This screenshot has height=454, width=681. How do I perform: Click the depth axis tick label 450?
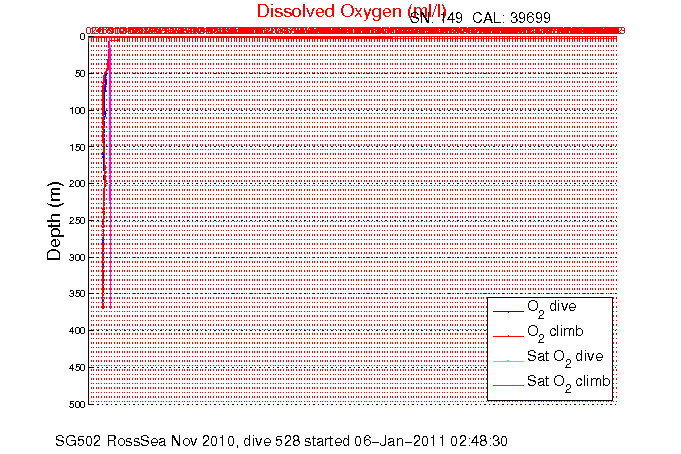[x=78, y=368]
